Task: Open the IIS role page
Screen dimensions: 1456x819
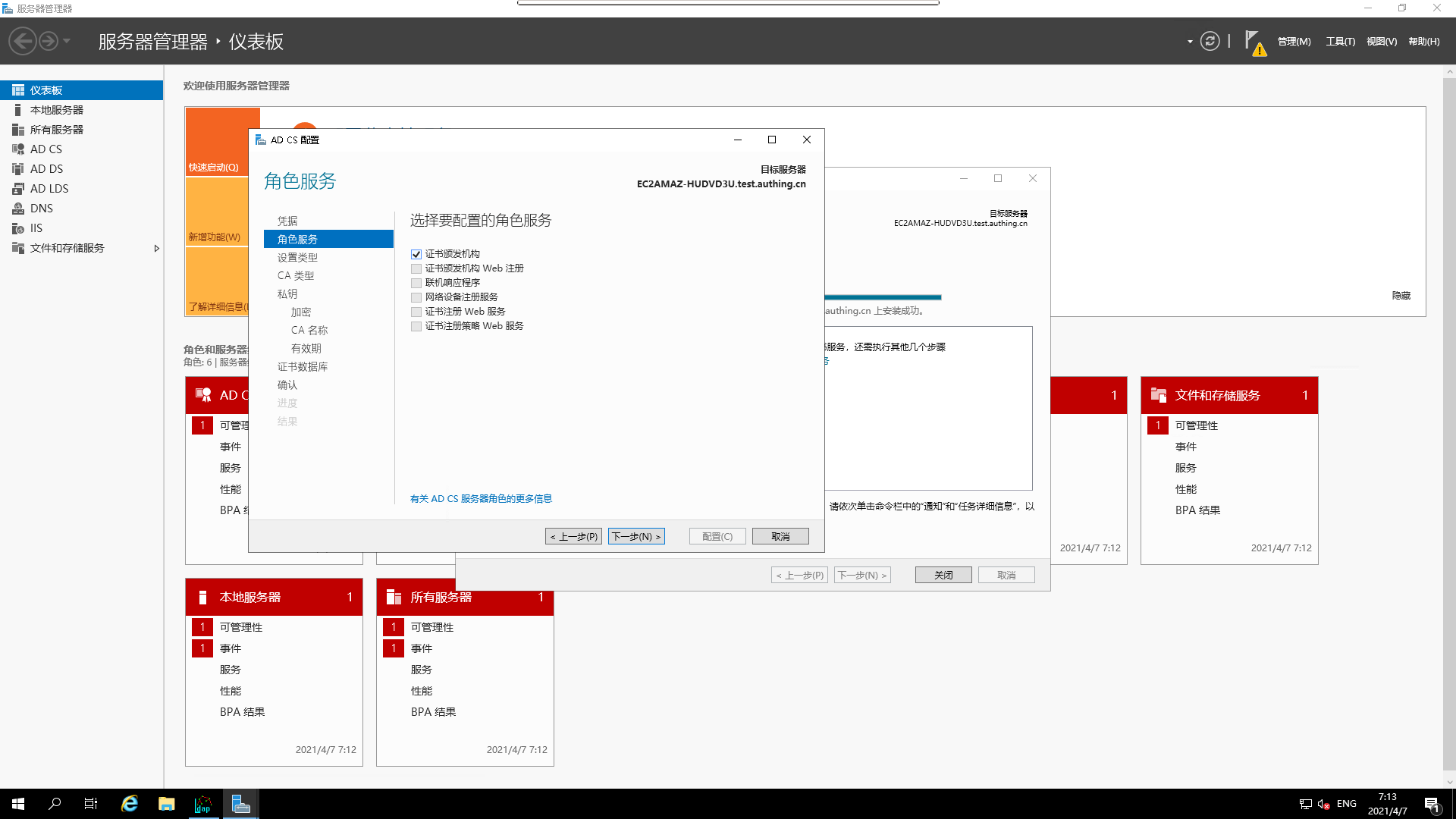Action: (35, 227)
